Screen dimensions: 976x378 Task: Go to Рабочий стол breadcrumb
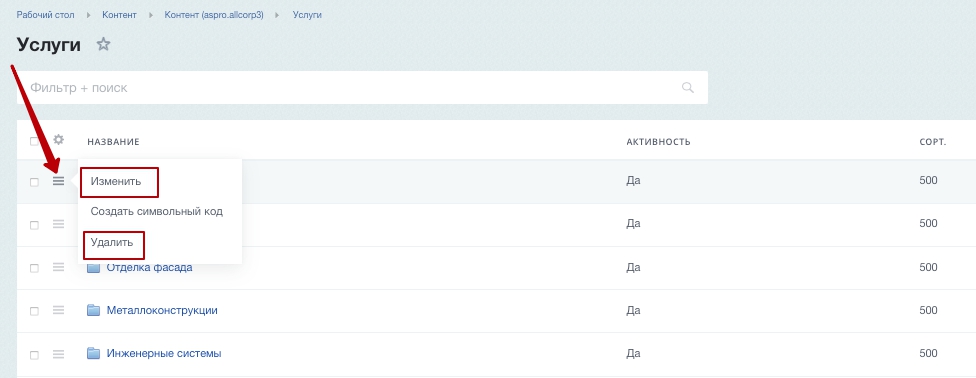[45, 15]
